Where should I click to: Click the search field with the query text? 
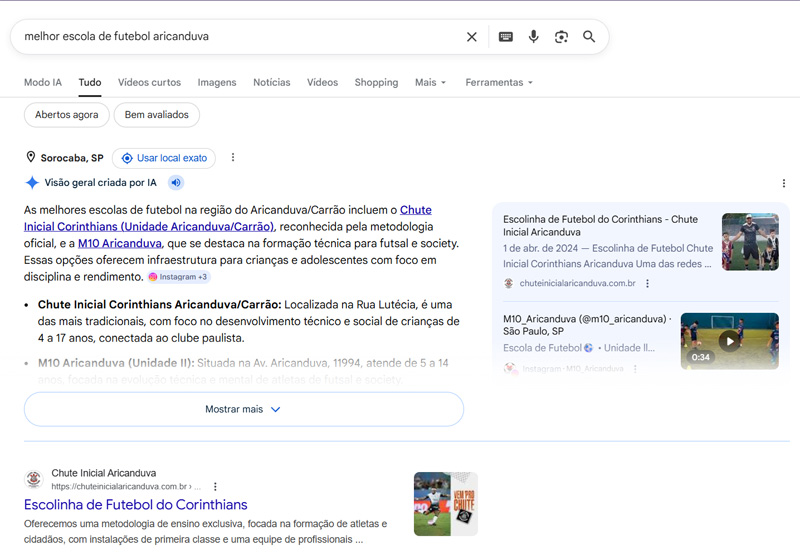(240, 37)
